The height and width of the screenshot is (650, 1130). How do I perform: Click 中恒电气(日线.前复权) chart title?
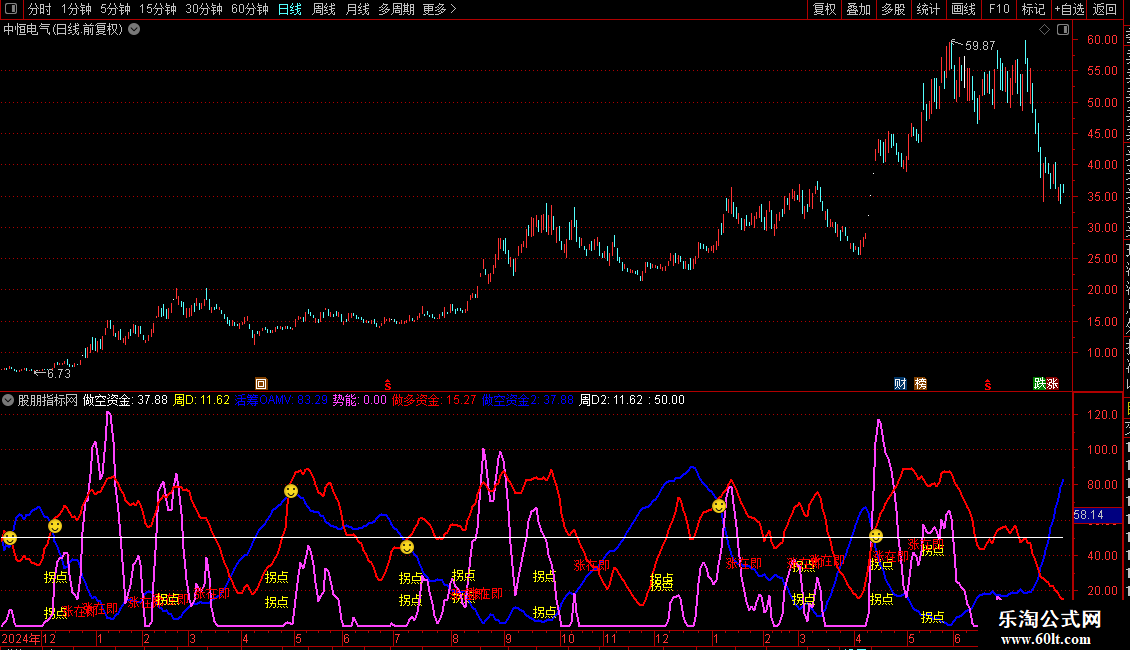63,30
